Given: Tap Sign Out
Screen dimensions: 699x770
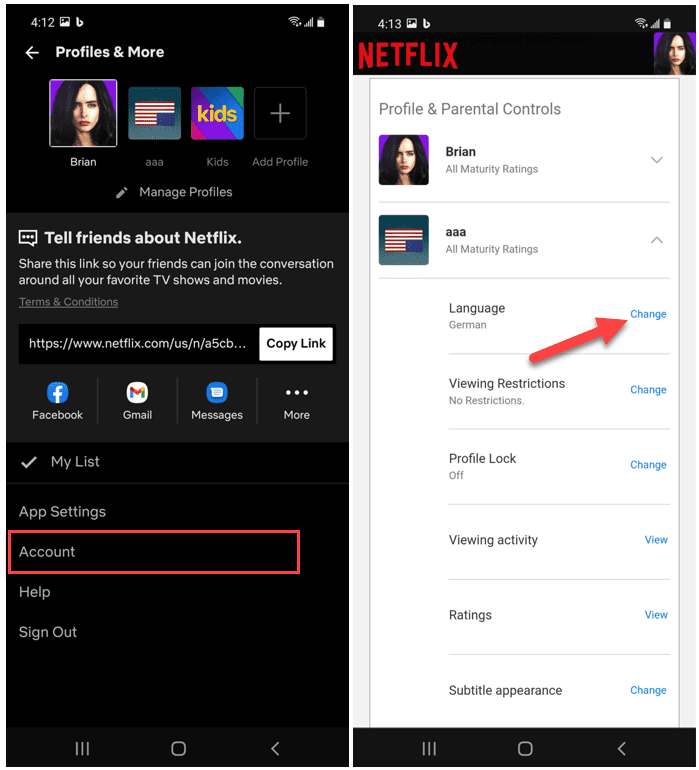Looking at the screenshot, I should click(48, 632).
